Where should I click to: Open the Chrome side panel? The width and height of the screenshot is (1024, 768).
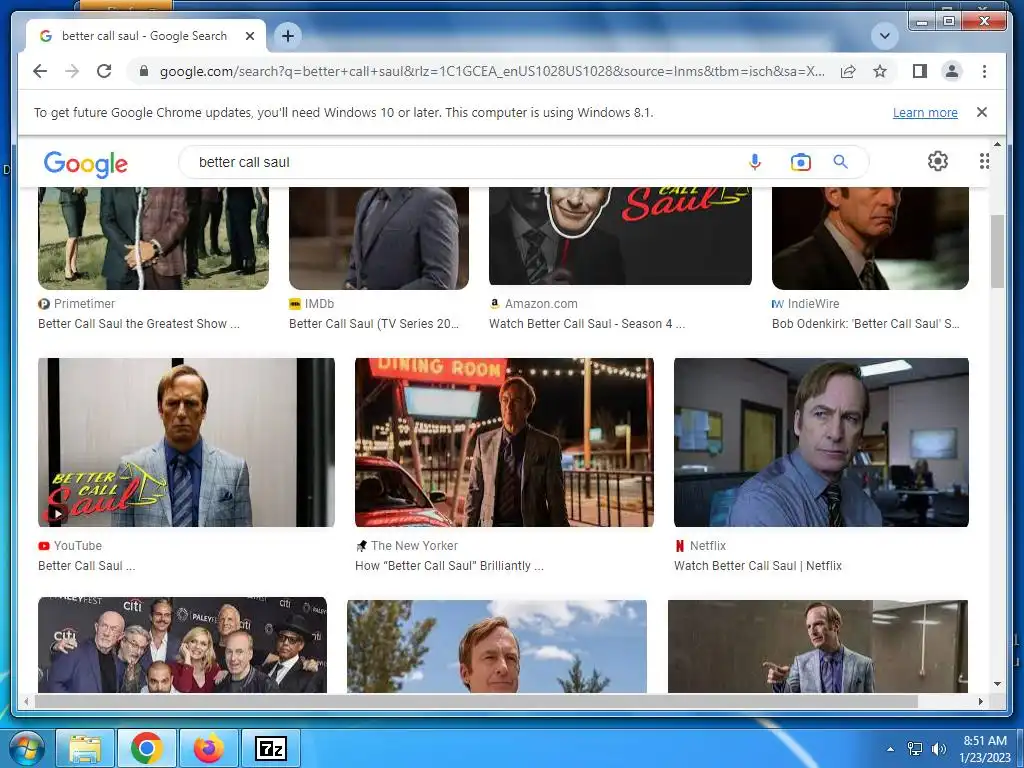tap(920, 71)
